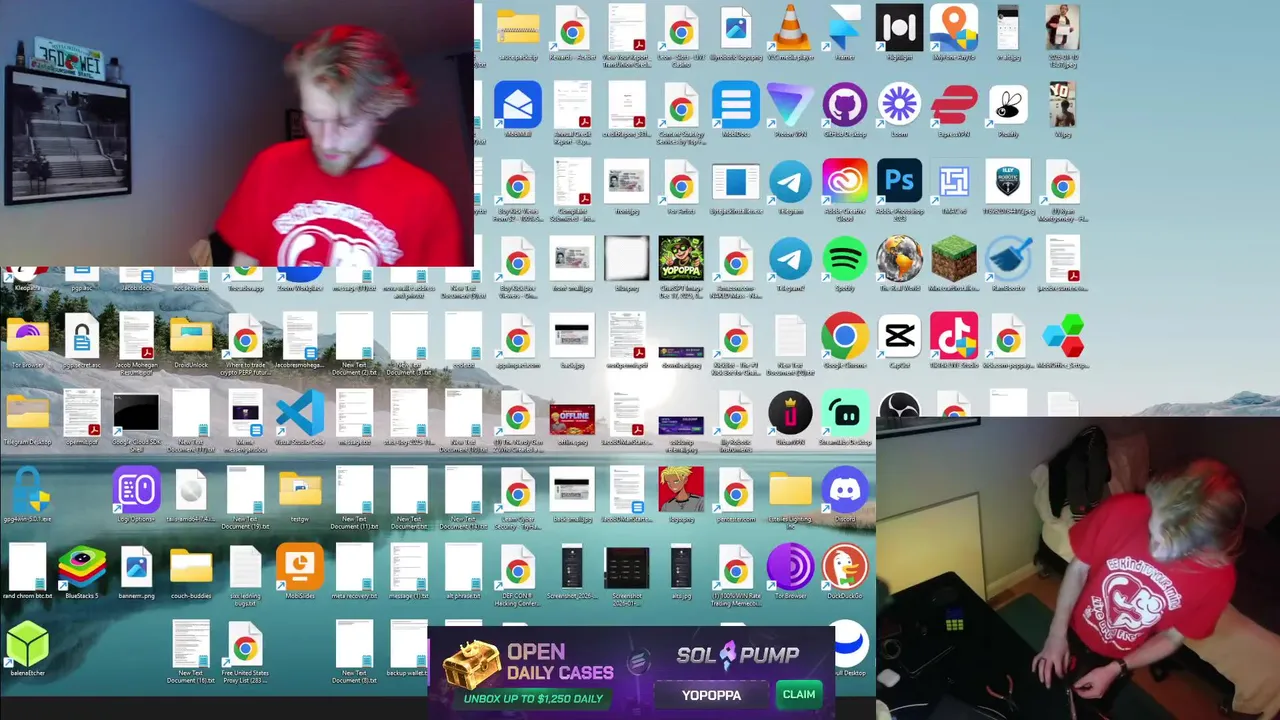Open the UrbanVPN desktop shortcut

[790, 414]
